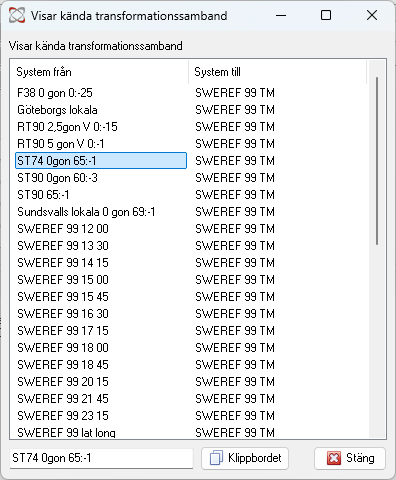Viewport: 396px width, 480px height.
Task: Click the red X icon on Stäng
Action: pos(334,458)
